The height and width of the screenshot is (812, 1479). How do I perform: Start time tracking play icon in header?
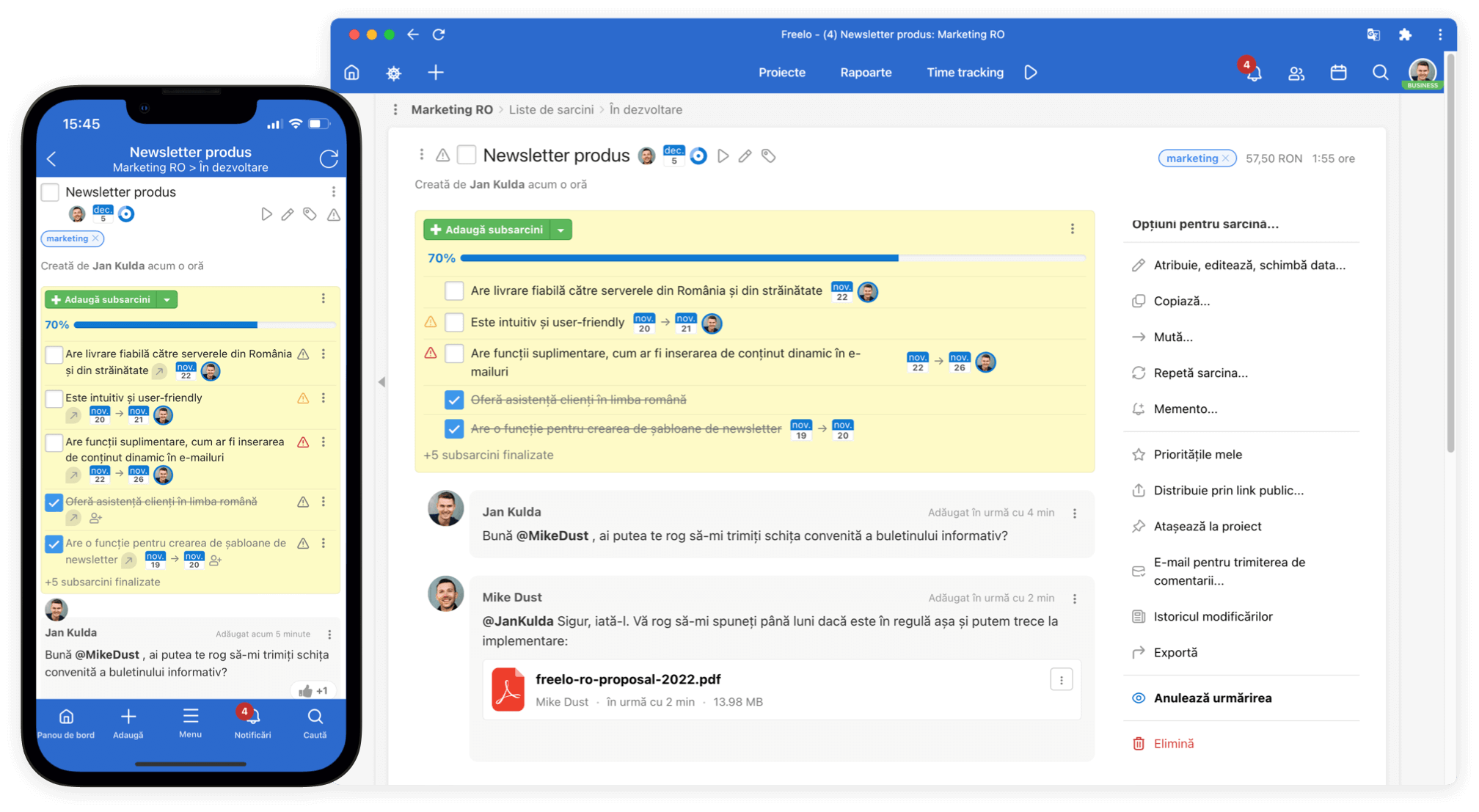point(1031,73)
